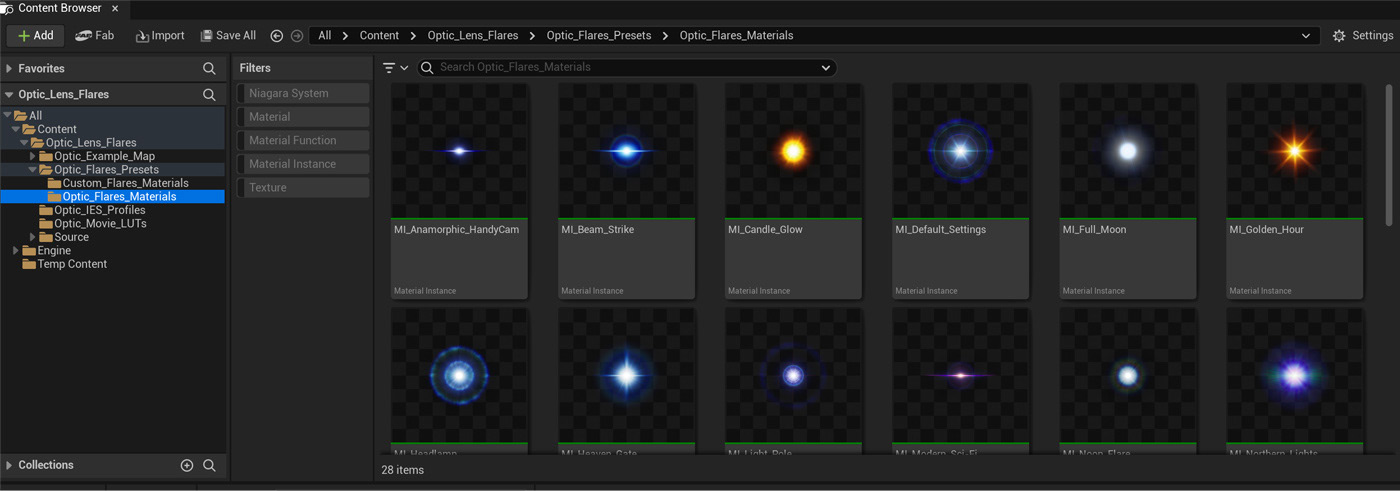The height and width of the screenshot is (491, 1400).
Task: Click the '28 items' status text
Action: (x=402, y=470)
